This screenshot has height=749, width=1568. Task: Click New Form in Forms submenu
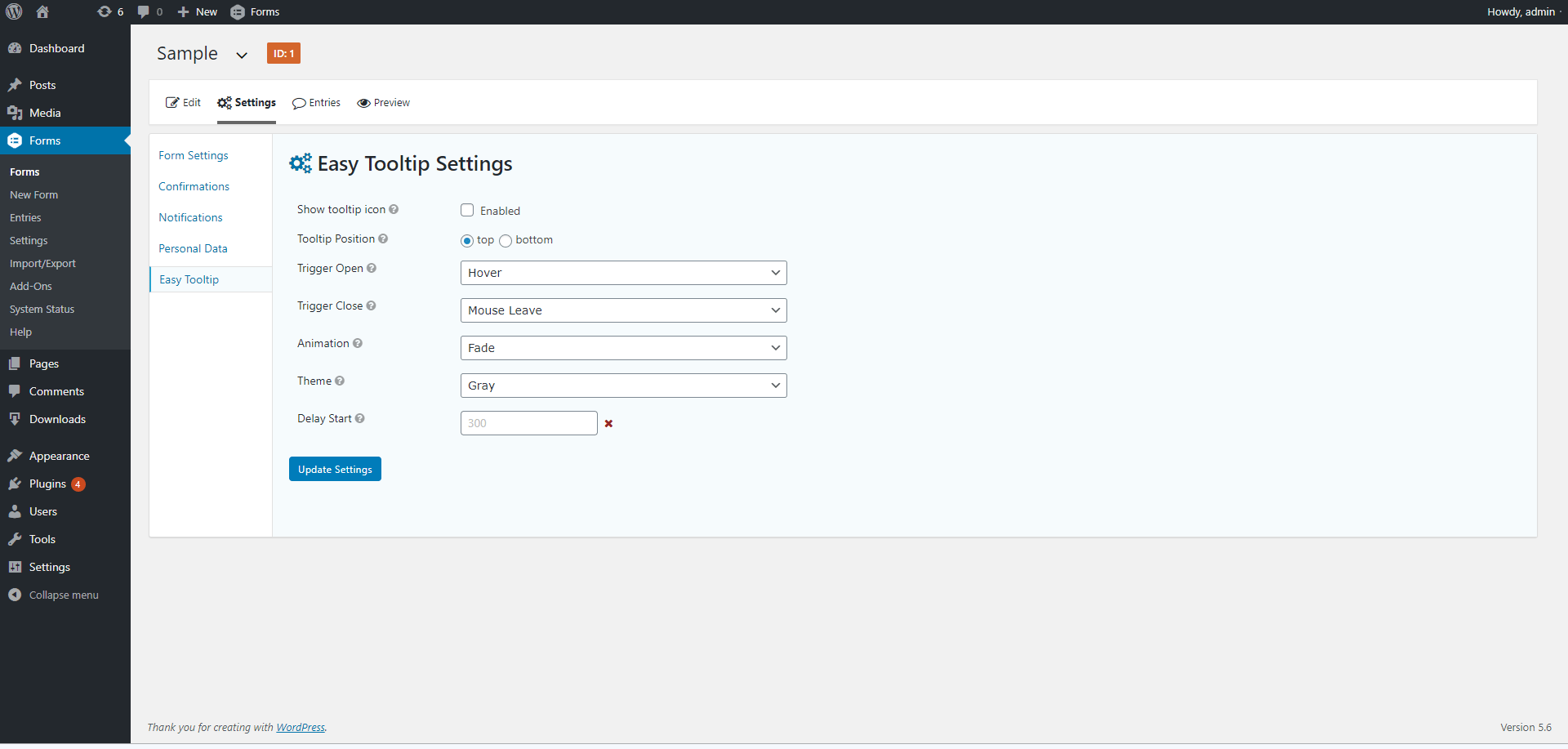33,195
